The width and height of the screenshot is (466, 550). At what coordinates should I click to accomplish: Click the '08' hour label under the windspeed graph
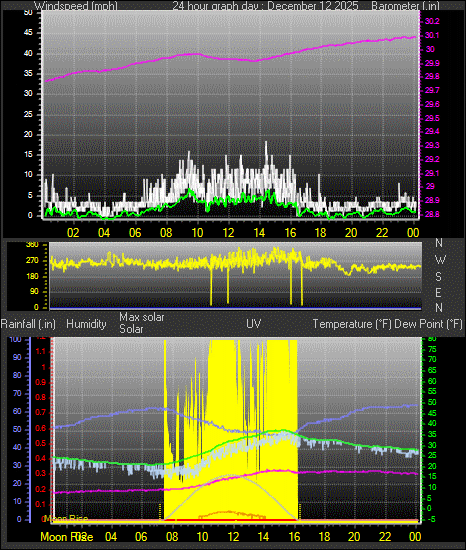coord(166,233)
